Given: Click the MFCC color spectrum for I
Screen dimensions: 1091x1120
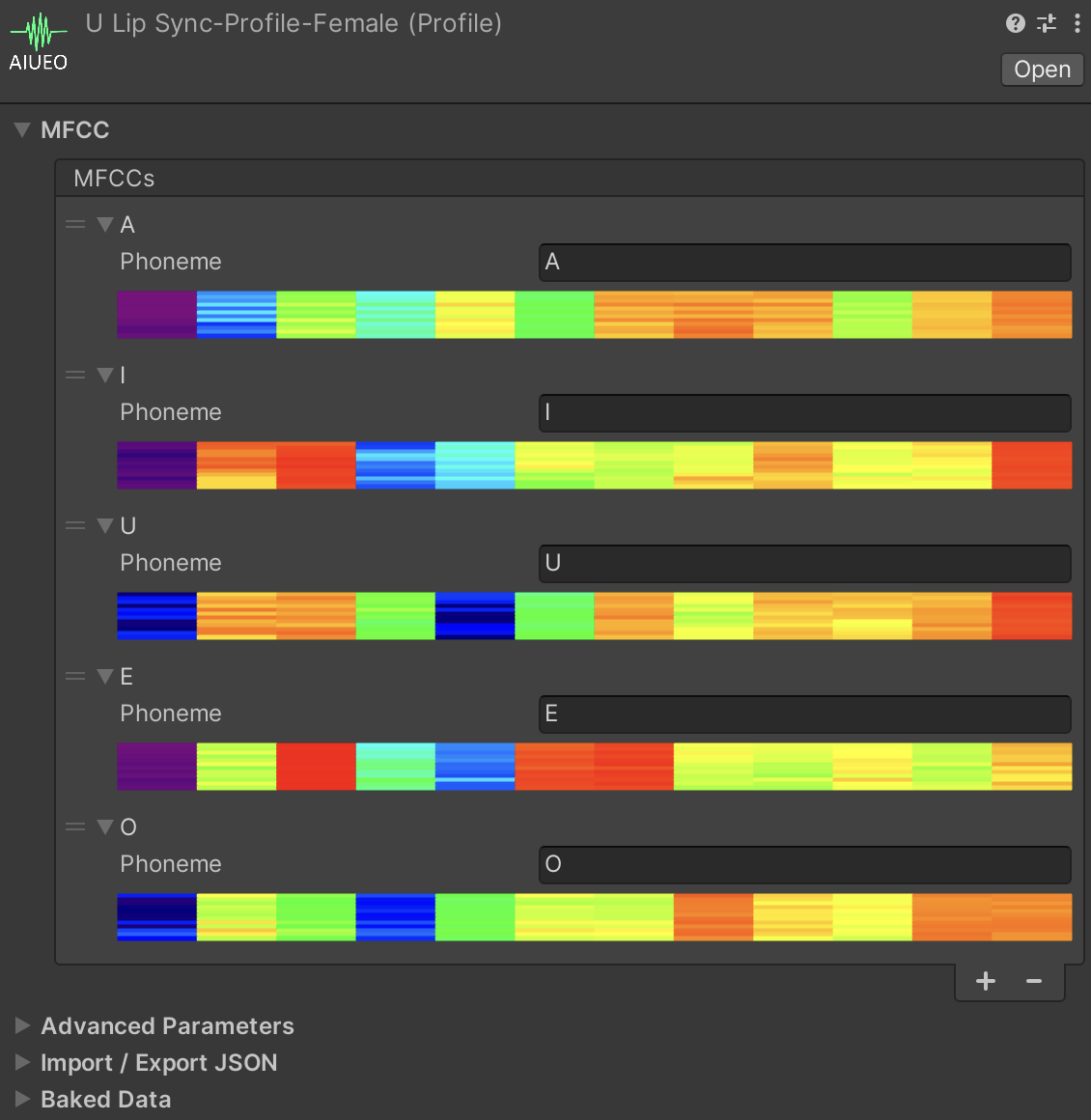Looking at the screenshot, I should pyautogui.click(x=595, y=465).
